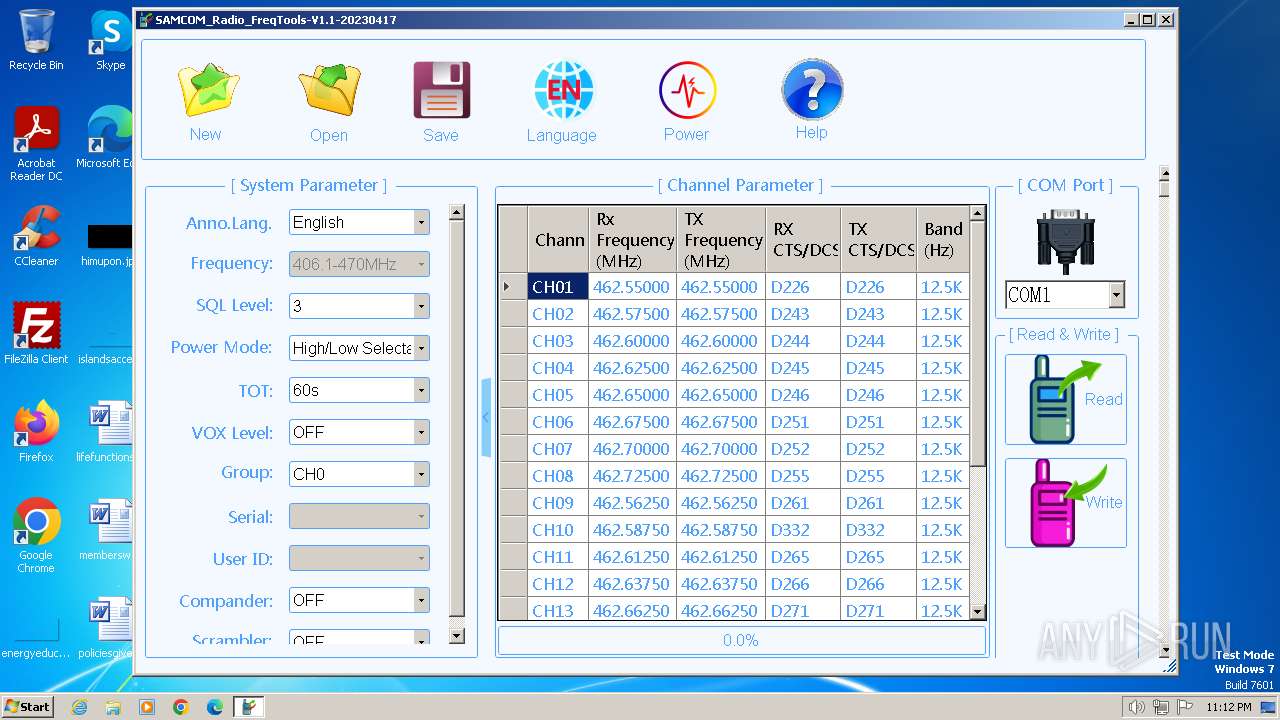Write data to radio with the Write button
1280x720 pixels.
[1066, 503]
